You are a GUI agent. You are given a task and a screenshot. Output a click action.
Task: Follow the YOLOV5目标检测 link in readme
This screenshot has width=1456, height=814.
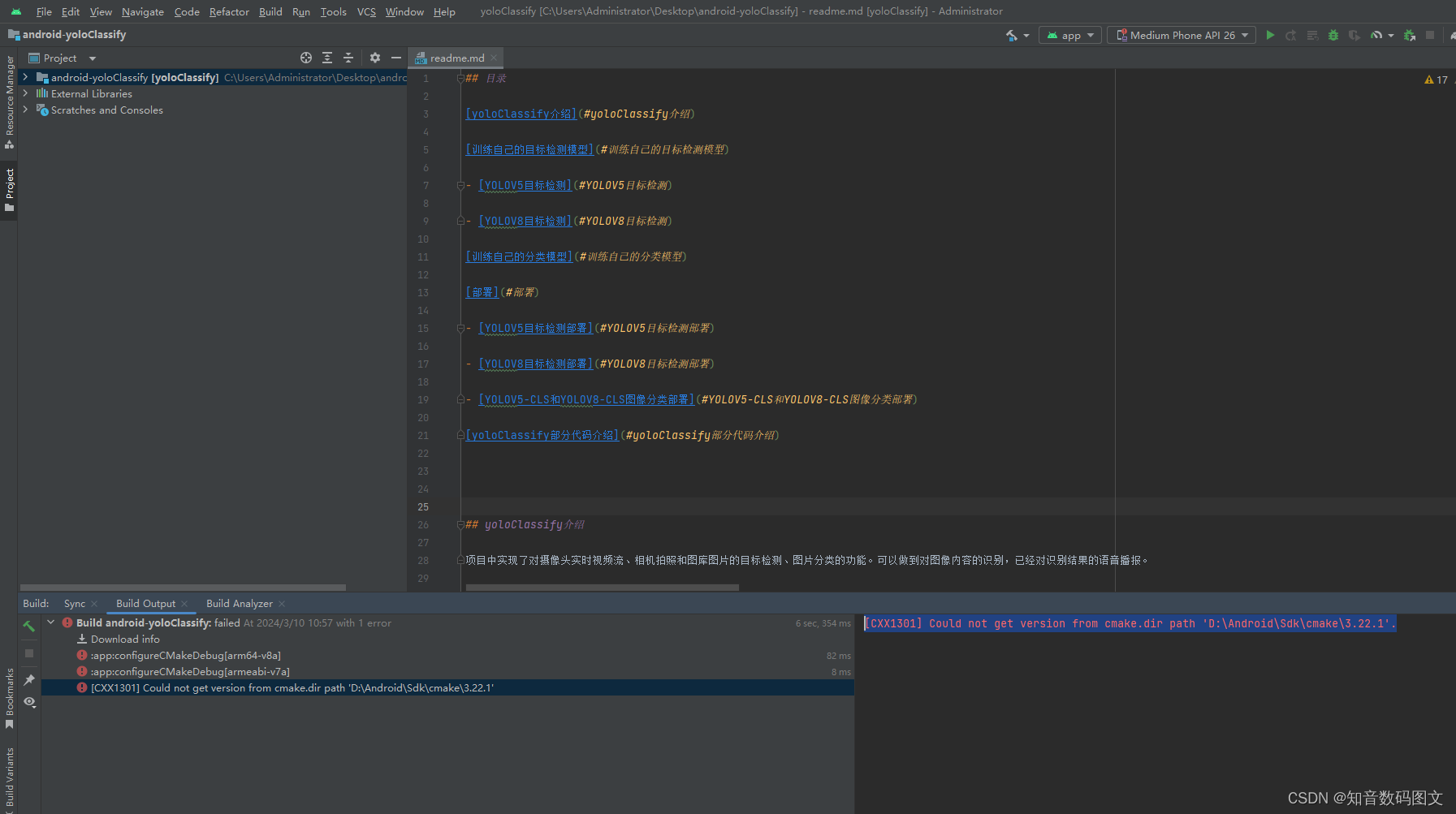[524, 185]
